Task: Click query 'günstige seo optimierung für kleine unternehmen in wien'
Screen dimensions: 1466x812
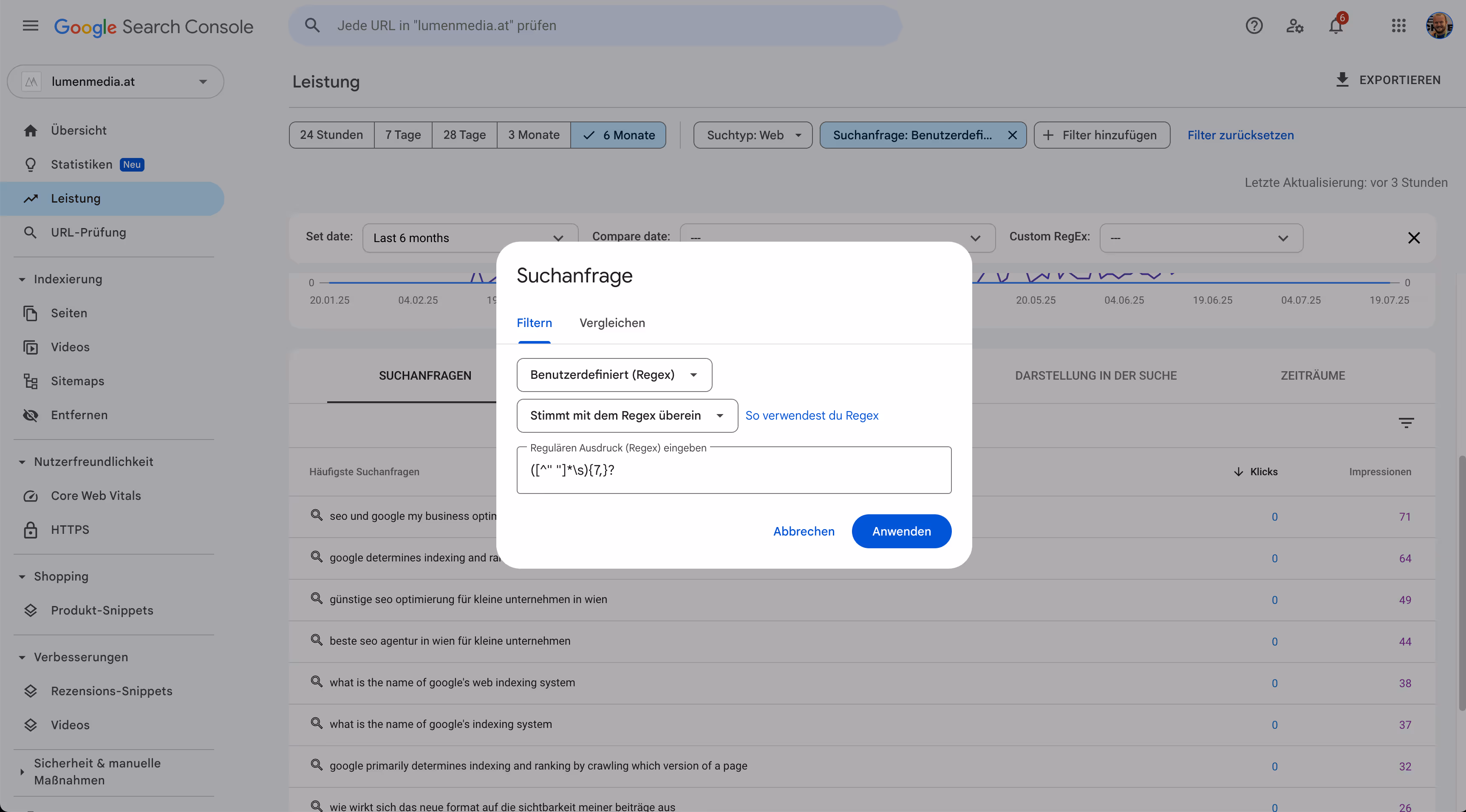Action: 468,599
